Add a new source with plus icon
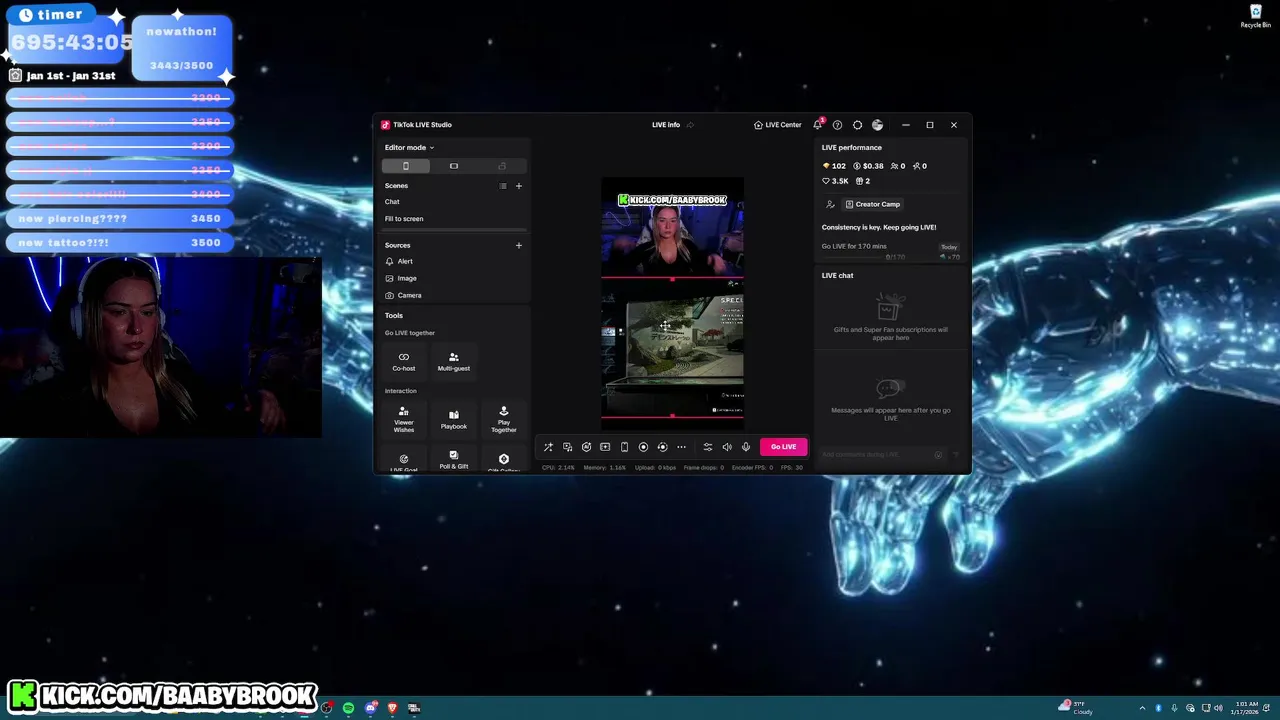1280x720 pixels. click(x=518, y=245)
